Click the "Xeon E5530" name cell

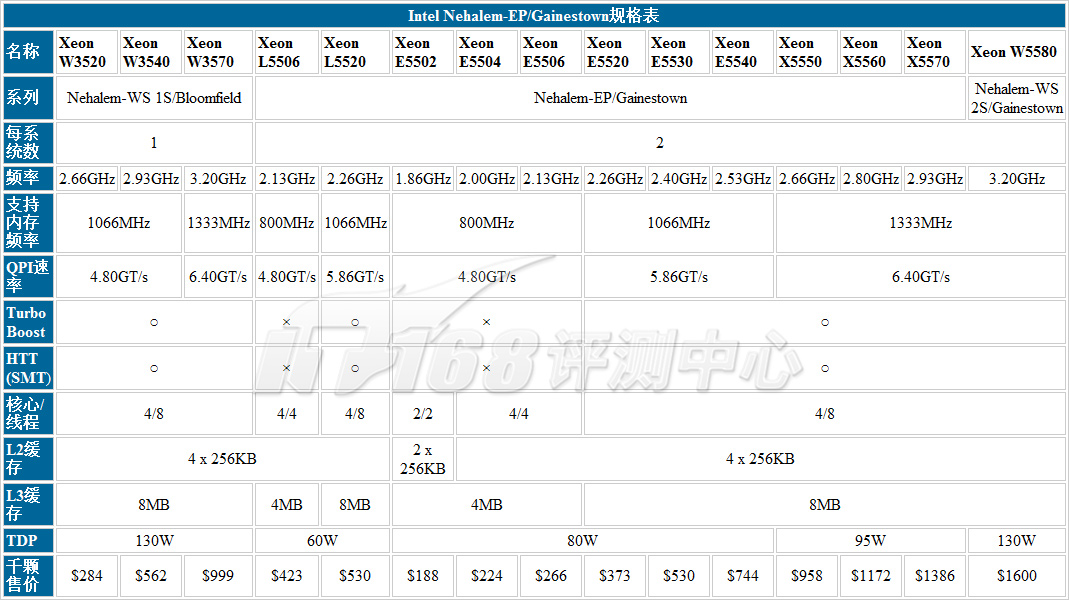click(x=679, y=52)
